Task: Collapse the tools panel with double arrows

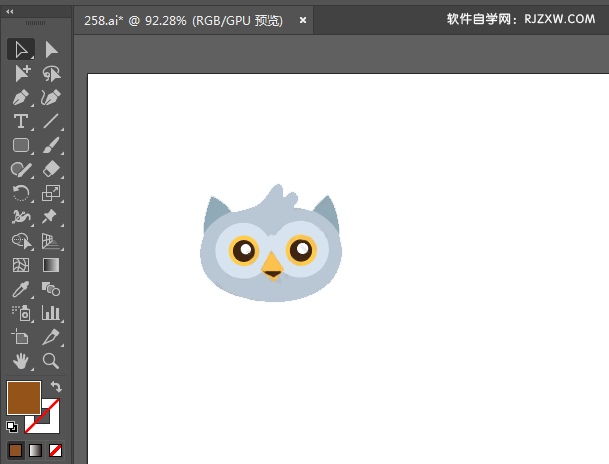Action: pyautogui.click(x=10, y=12)
